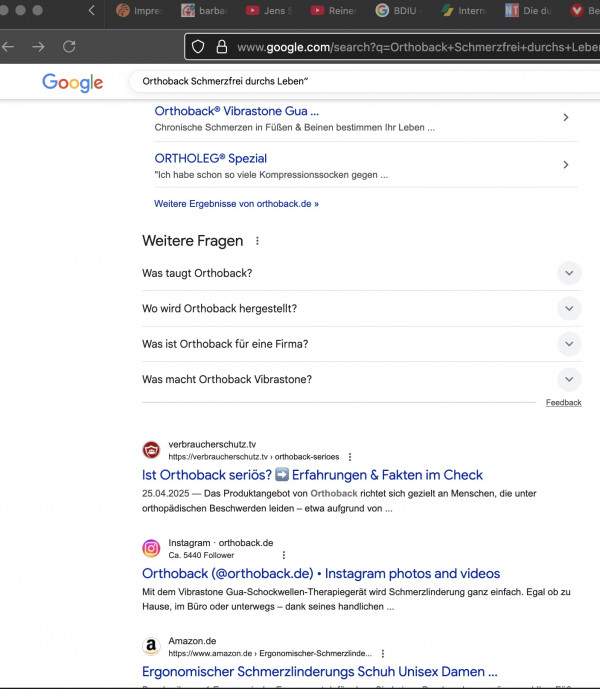Click the 'Weitere Fragen' heading
Screen dimensions: 600x689
click(193, 241)
